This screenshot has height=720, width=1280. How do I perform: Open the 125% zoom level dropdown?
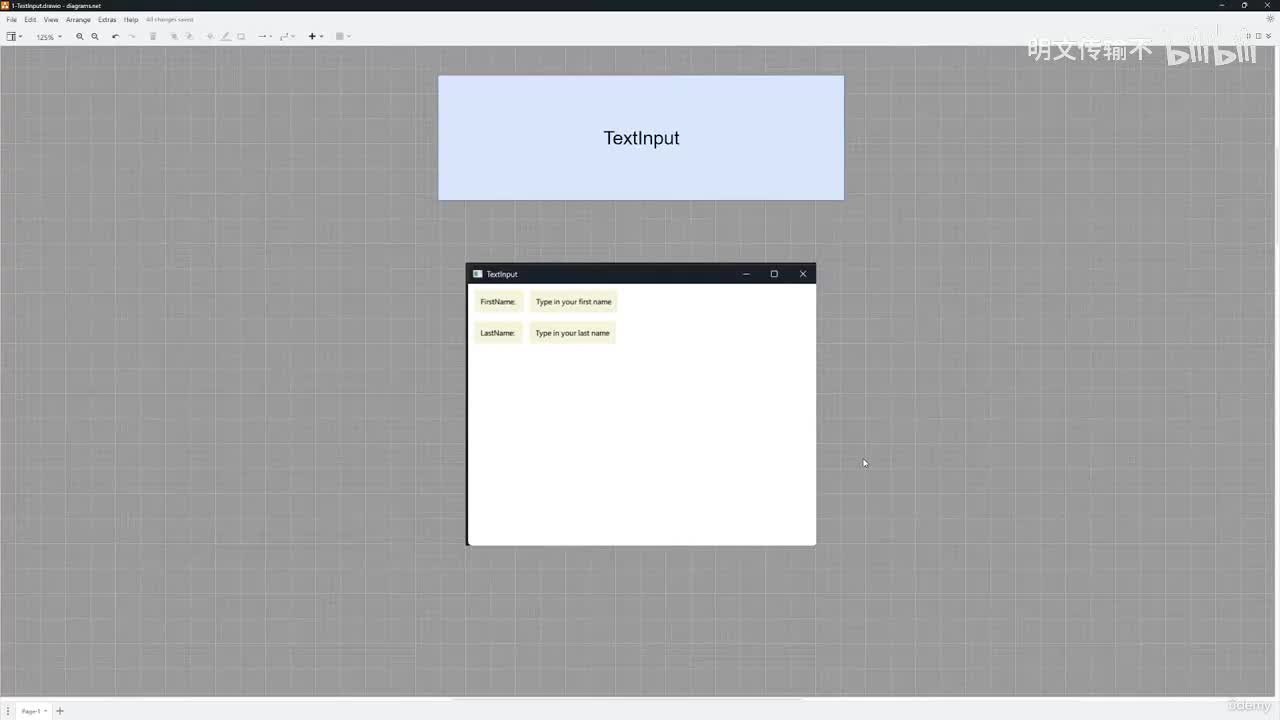pos(48,37)
